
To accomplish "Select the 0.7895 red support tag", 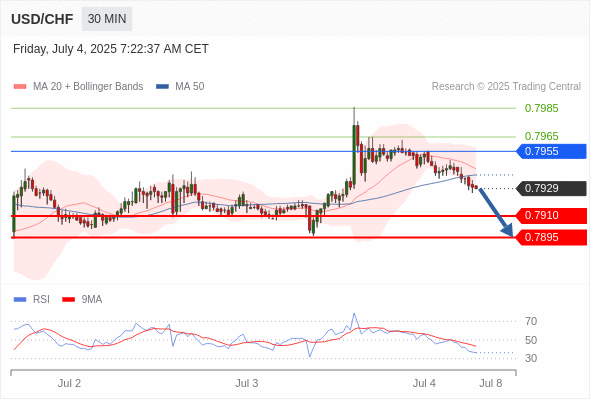I will point(551,237).
